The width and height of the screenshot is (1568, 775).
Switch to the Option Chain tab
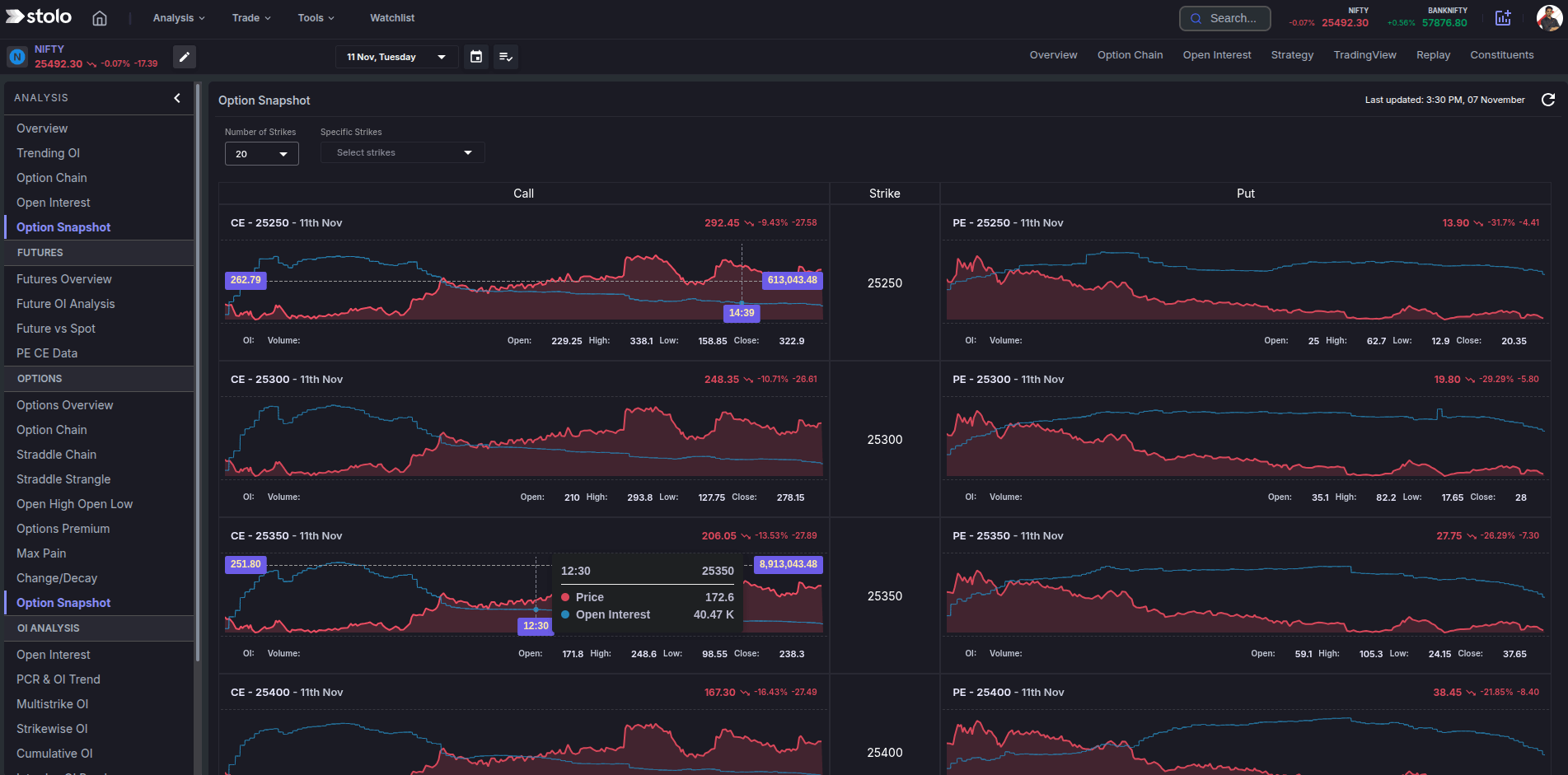(1130, 54)
